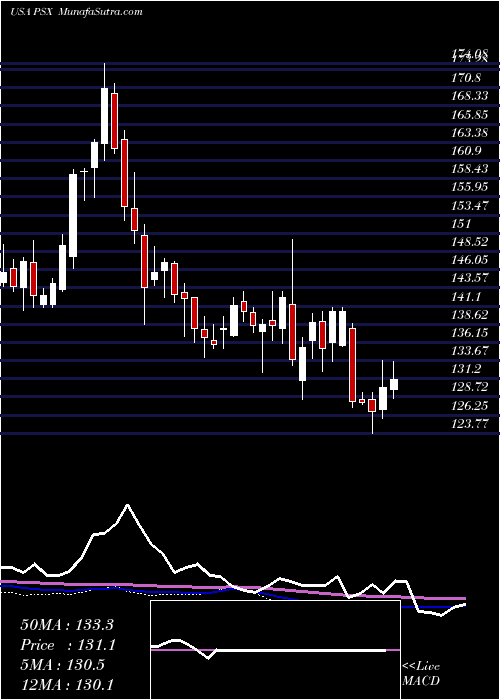Pick the 128.72 price label
This screenshot has width=500, height=700.
click(470, 388)
